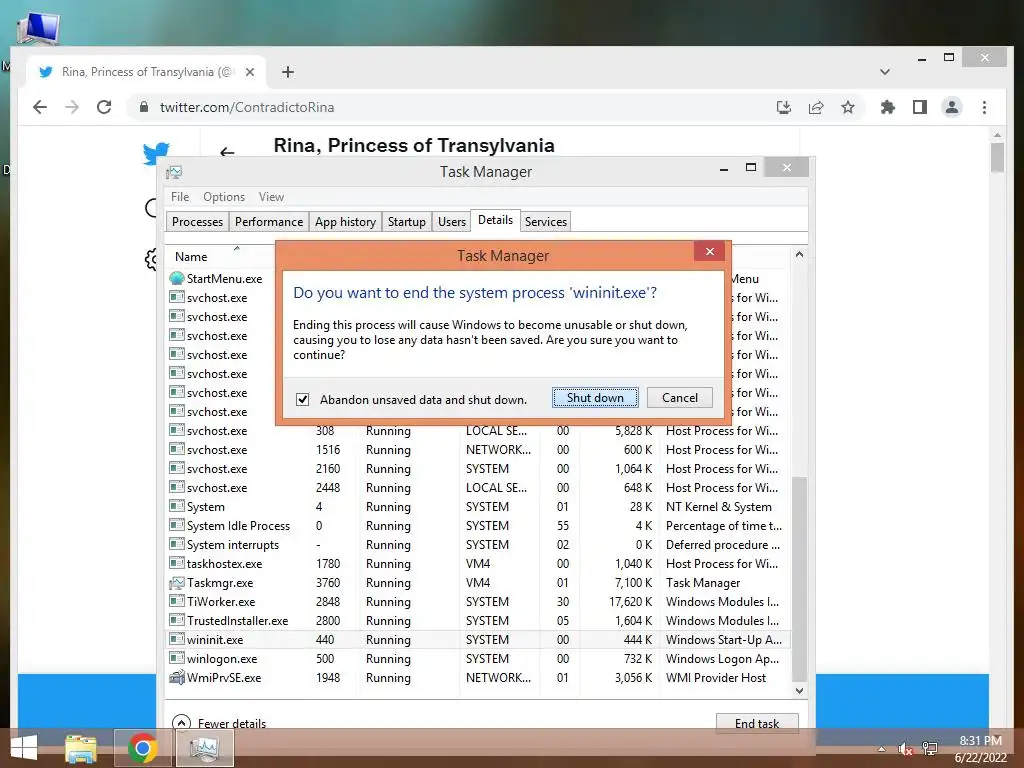Reload the Twitter page
The height and width of the screenshot is (768, 1024).
104,107
